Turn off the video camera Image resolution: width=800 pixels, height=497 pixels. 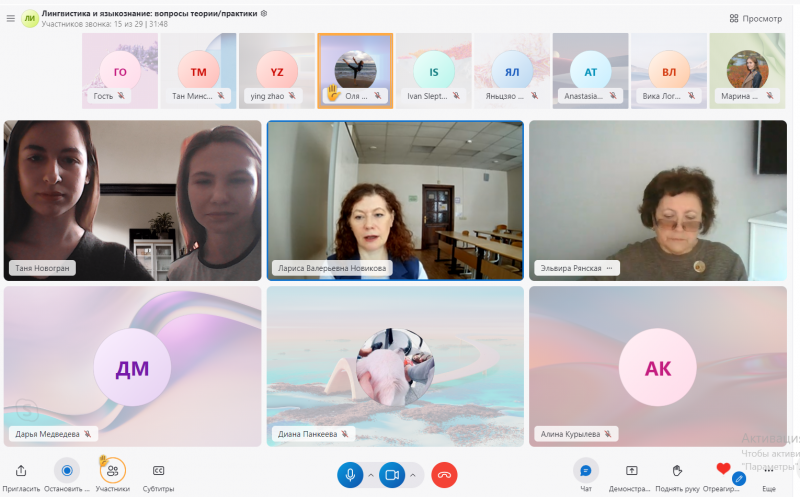[392, 475]
